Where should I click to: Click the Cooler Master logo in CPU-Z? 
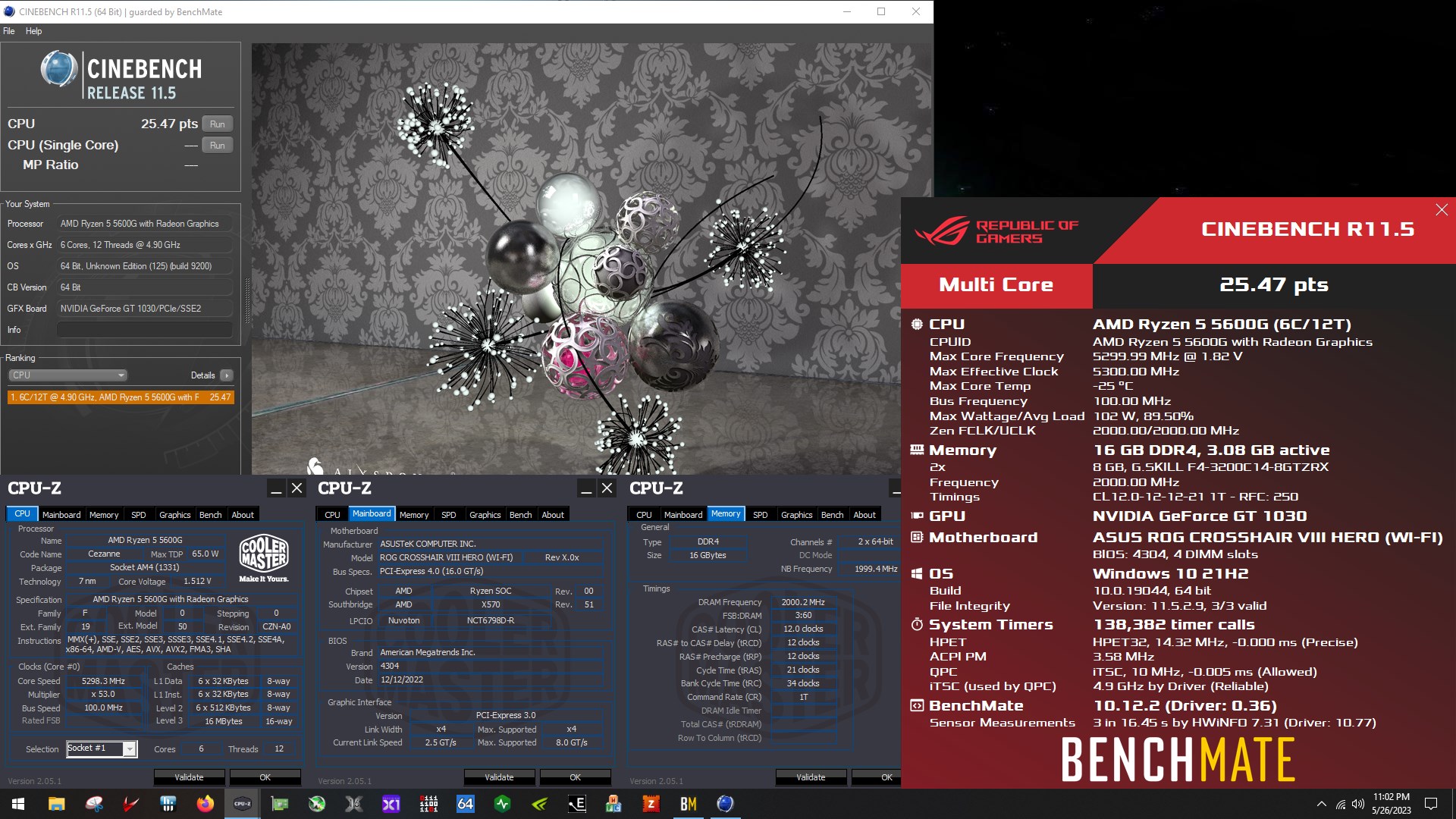click(264, 559)
